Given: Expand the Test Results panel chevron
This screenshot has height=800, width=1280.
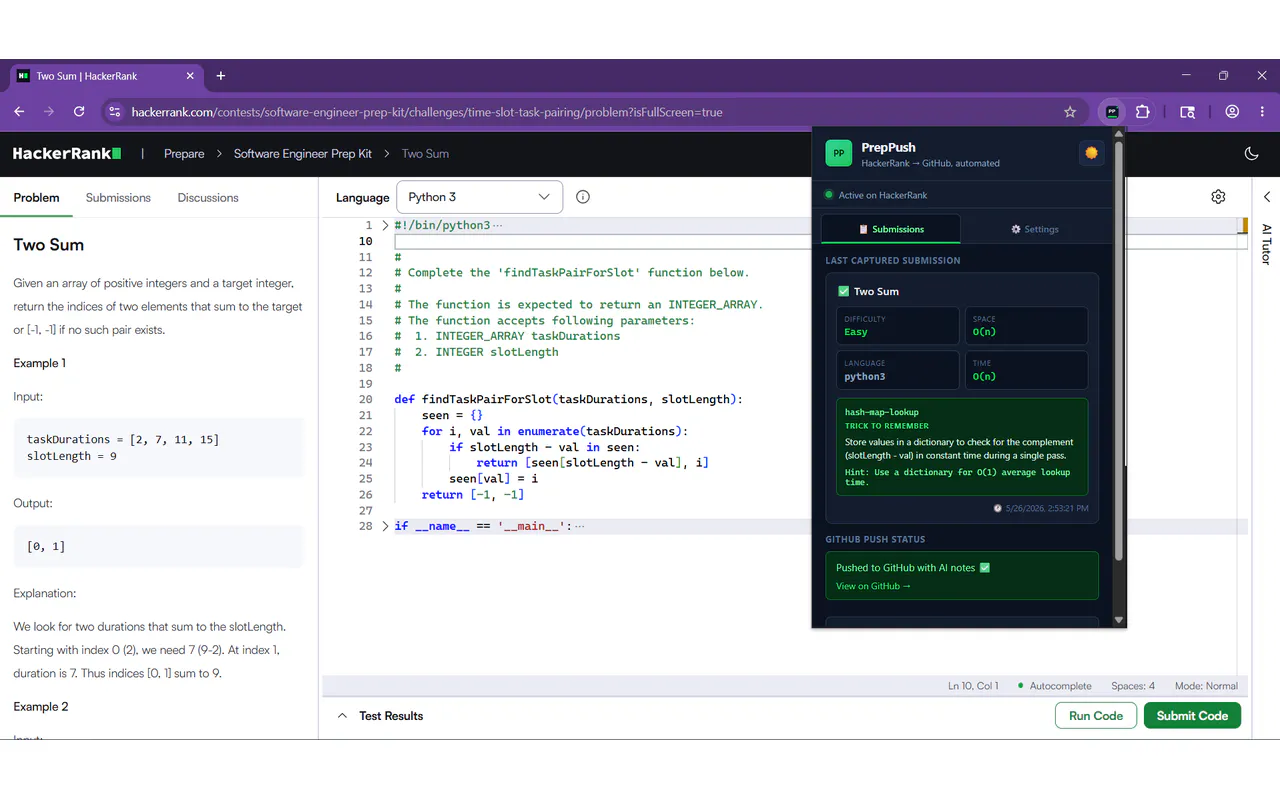Looking at the screenshot, I should click(342, 716).
